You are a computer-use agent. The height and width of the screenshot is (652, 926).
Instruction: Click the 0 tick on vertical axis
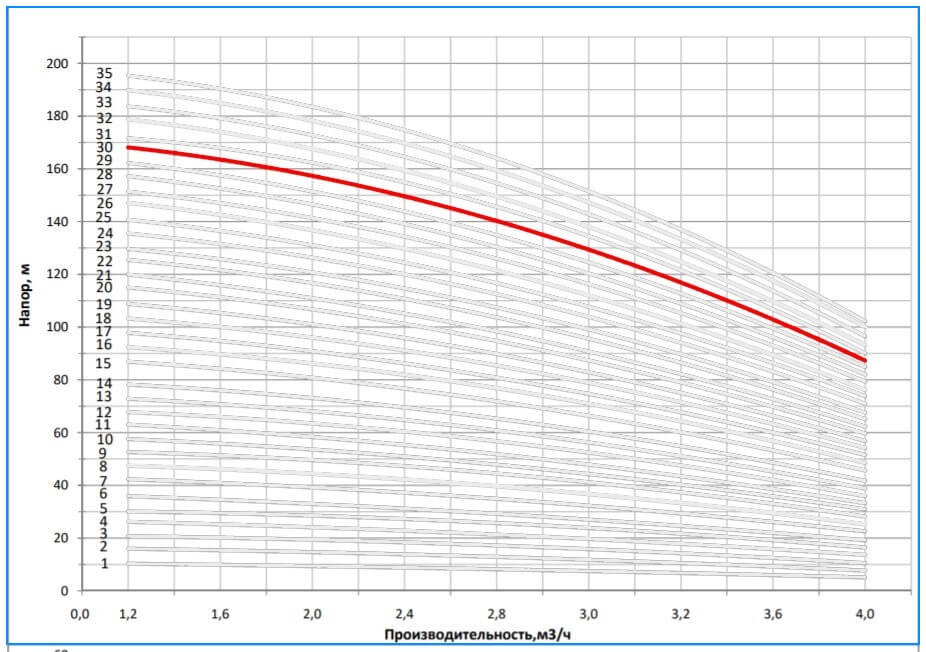pyautogui.click(x=64, y=591)
